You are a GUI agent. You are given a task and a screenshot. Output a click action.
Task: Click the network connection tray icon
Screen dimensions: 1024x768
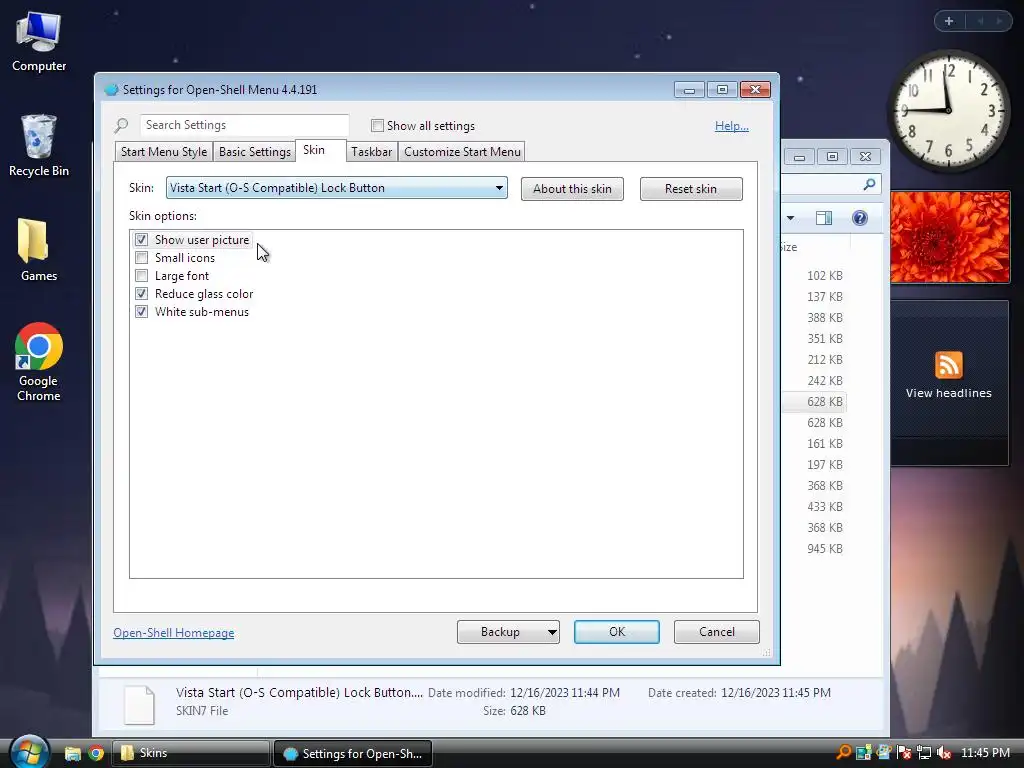(923, 752)
